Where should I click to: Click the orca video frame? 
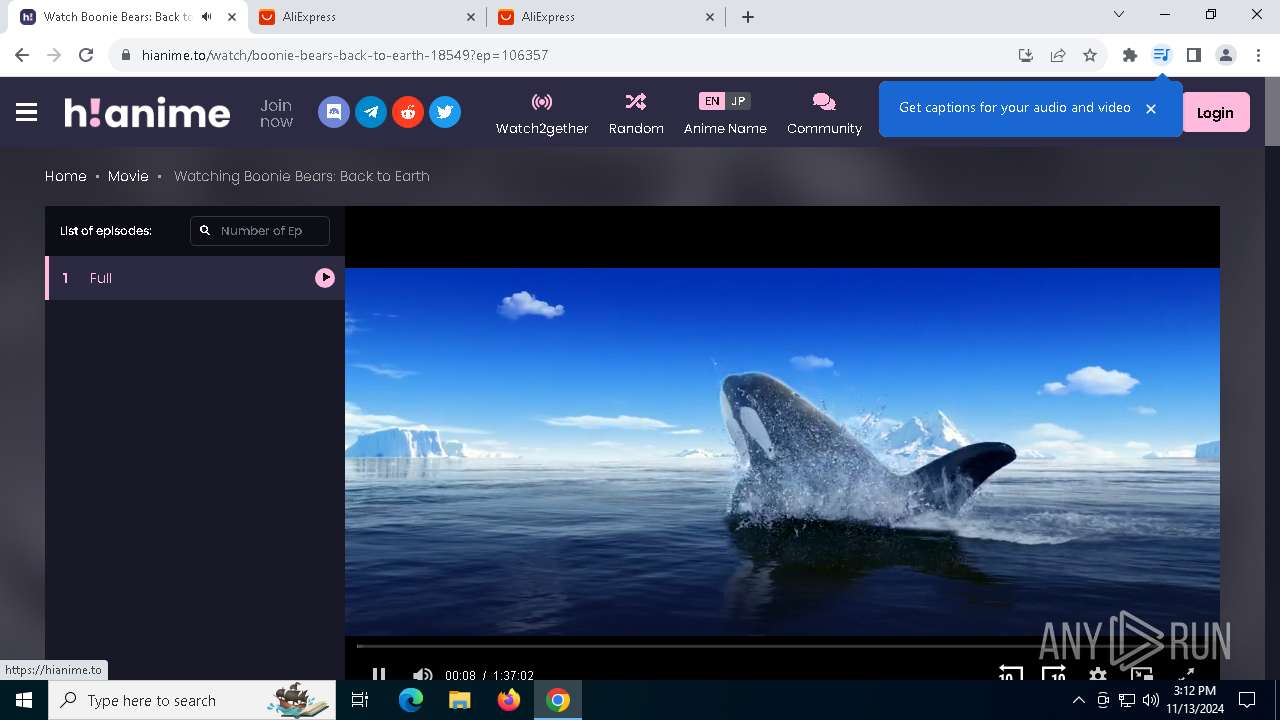click(782, 450)
